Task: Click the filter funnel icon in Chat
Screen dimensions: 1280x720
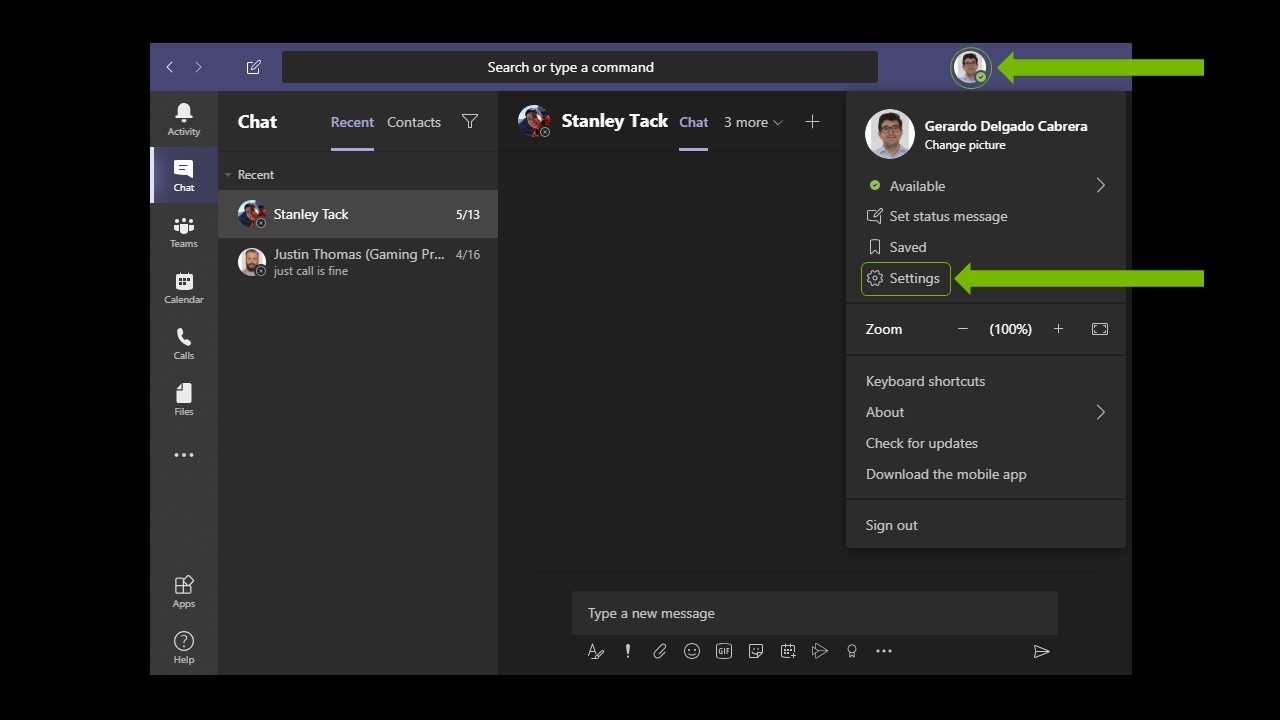Action: (x=470, y=122)
